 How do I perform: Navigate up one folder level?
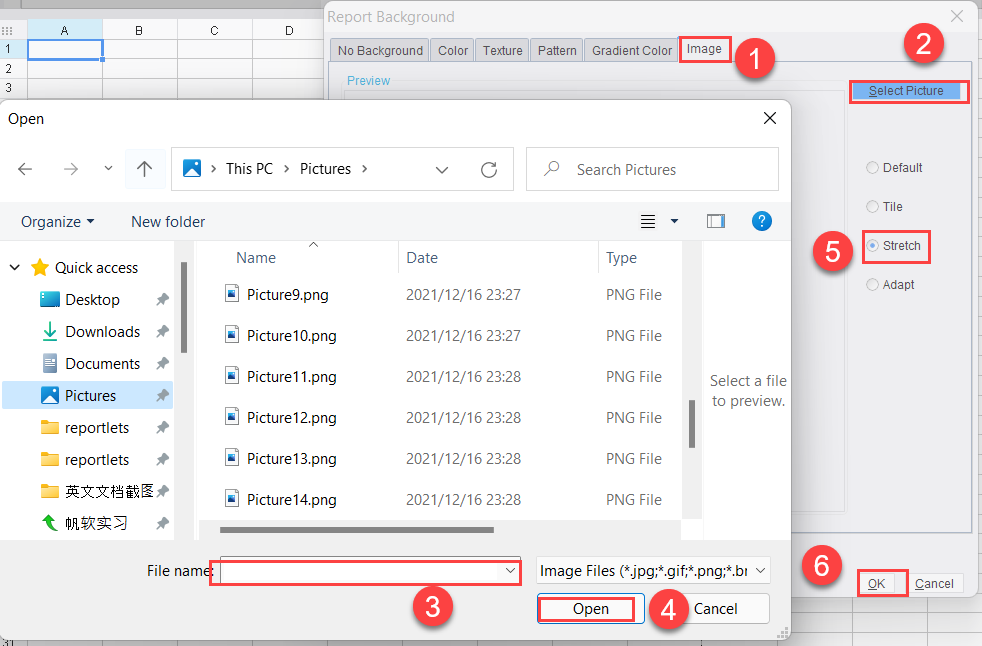click(x=145, y=169)
